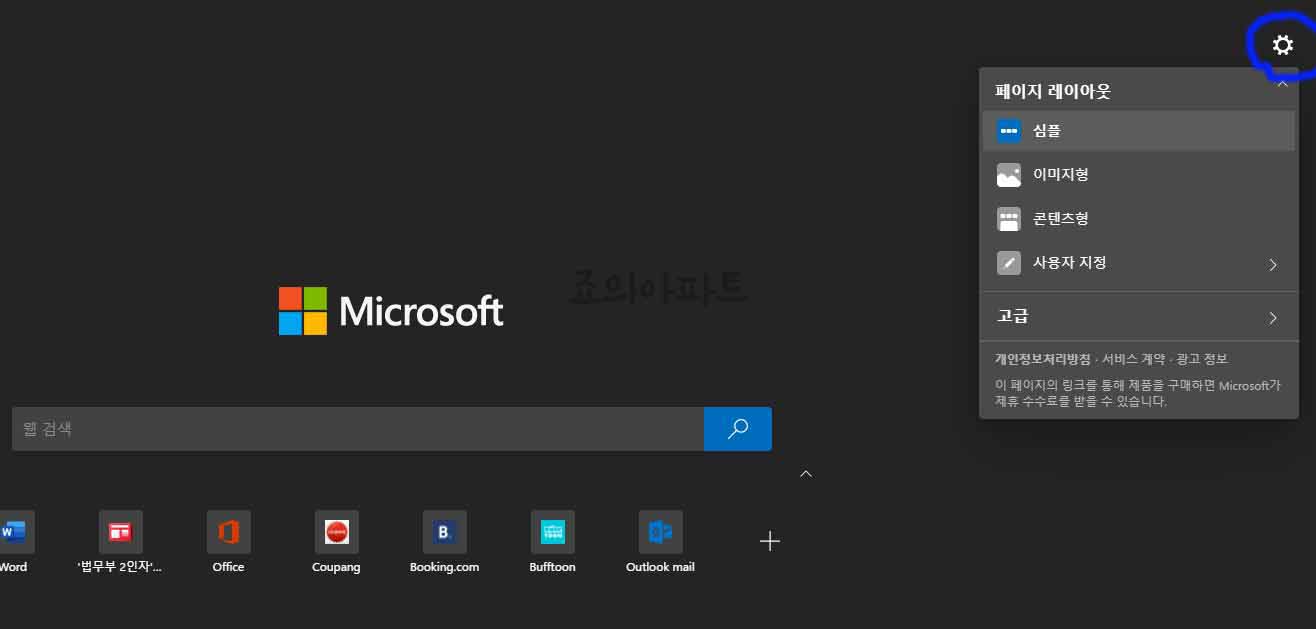The height and width of the screenshot is (629, 1316).
Task: Open the 사용자 지정 submenu
Action: coord(1139,263)
